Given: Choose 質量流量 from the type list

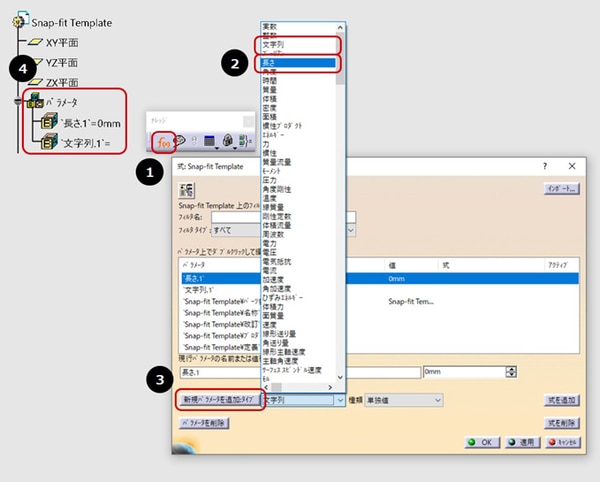Looking at the screenshot, I should tap(277, 162).
